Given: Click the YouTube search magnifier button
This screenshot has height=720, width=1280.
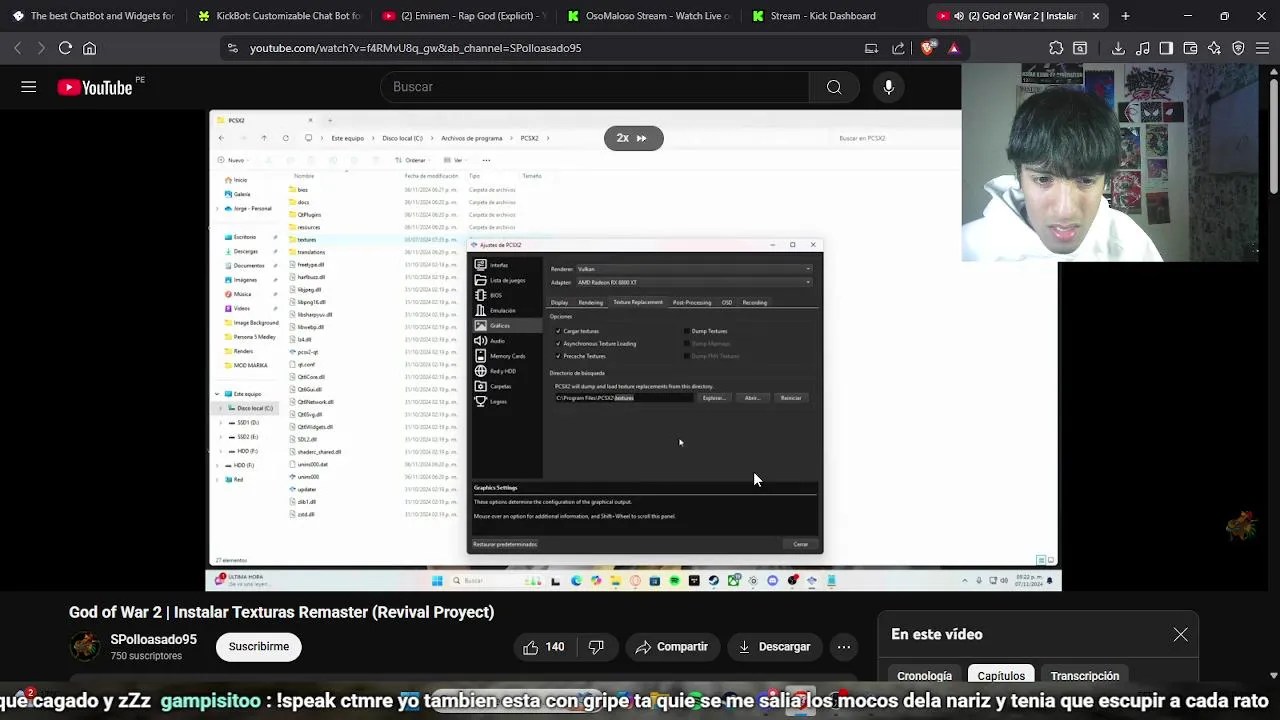Looking at the screenshot, I should tap(834, 87).
